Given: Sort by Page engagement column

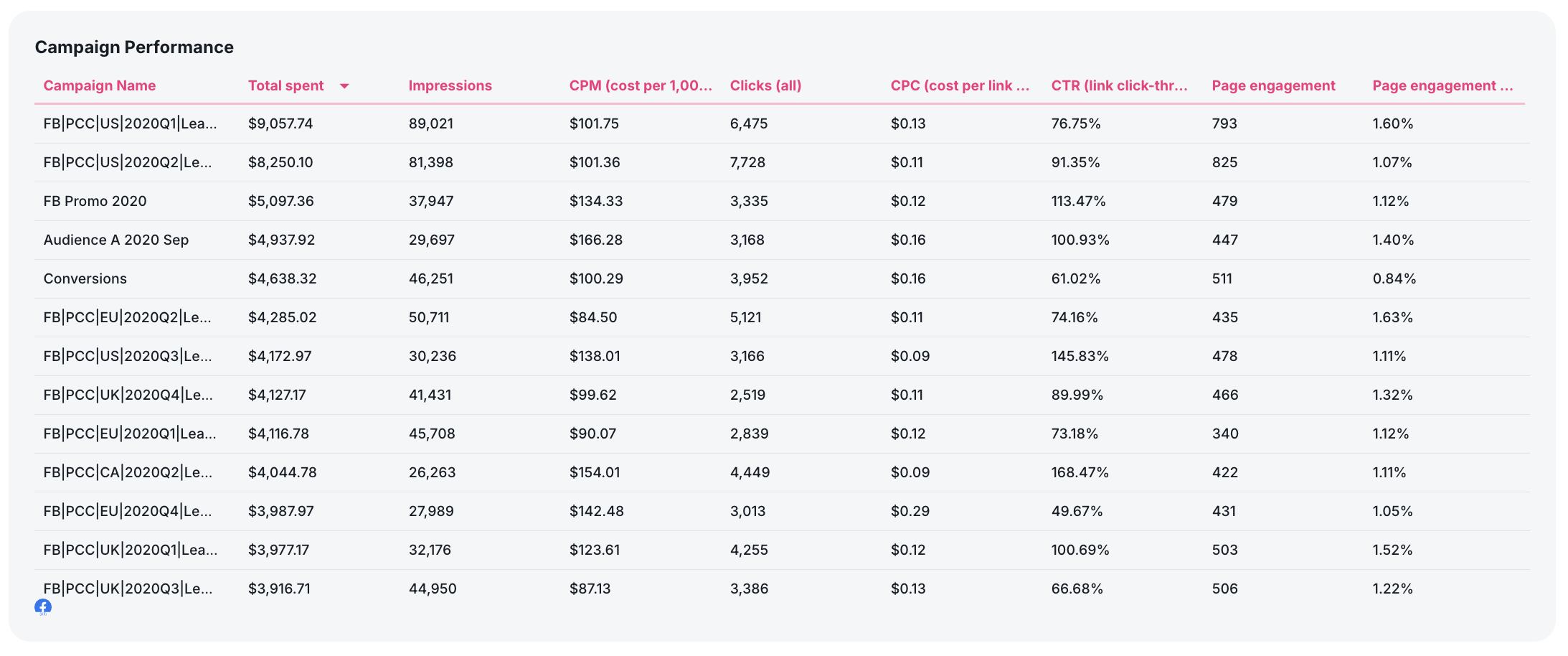Looking at the screenshot, I should (x=1273, y=85).
